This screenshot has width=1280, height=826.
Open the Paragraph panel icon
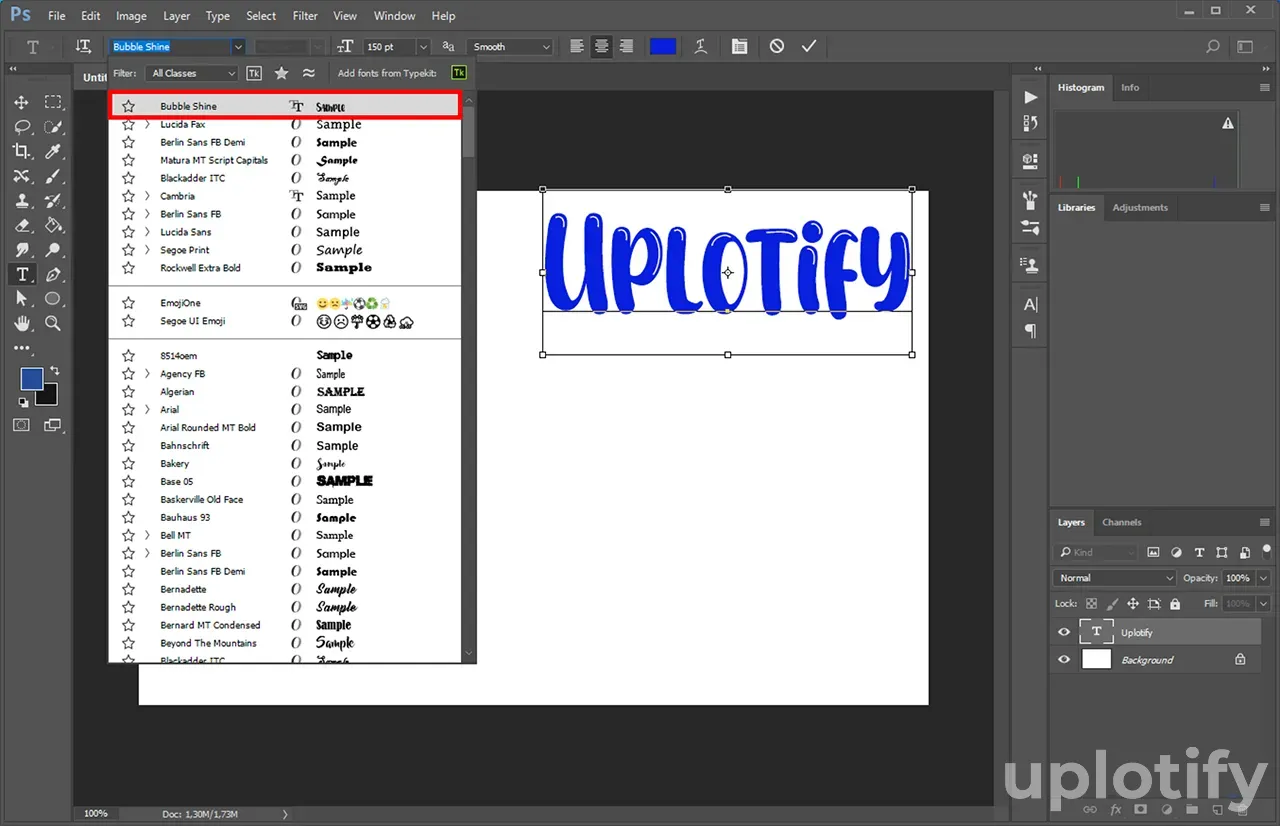click(1031, 331)
